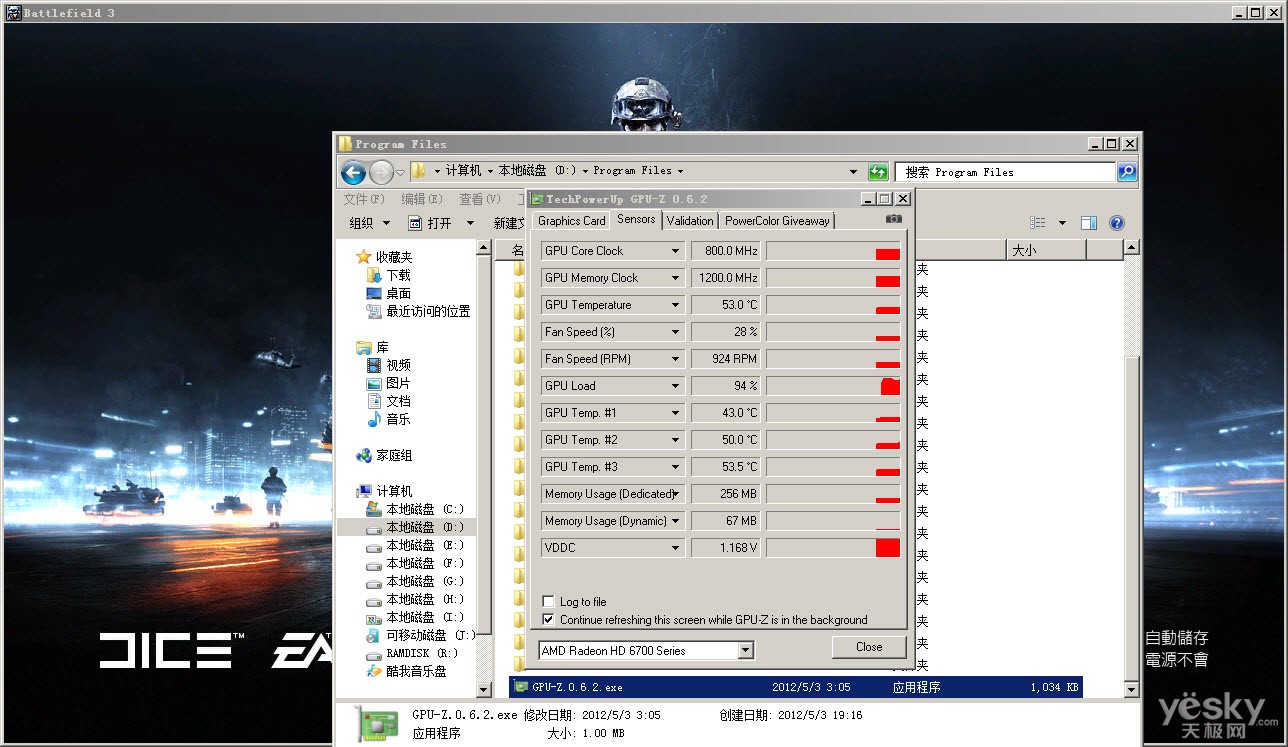Click the search Program Files input box

point(1005,172)
